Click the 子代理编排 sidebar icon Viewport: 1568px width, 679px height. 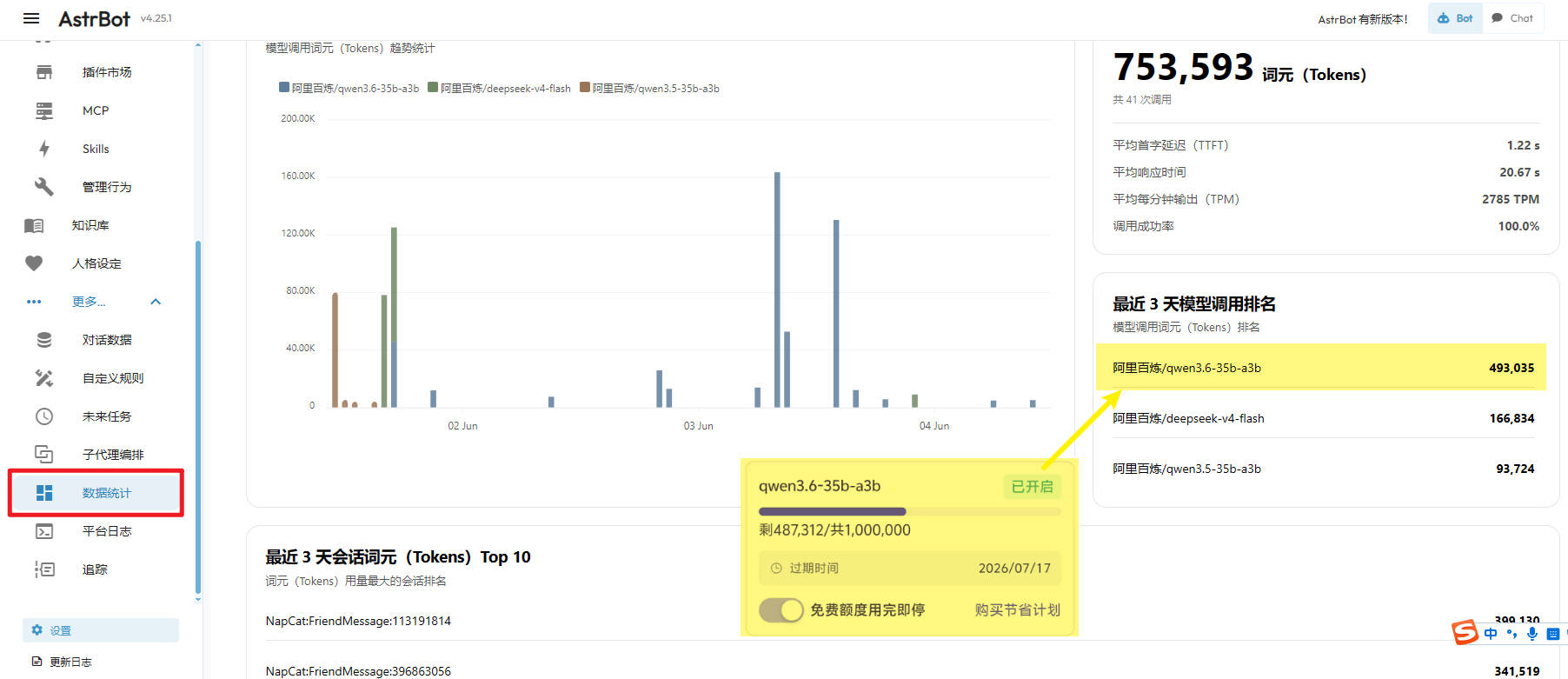pos(44,455)
